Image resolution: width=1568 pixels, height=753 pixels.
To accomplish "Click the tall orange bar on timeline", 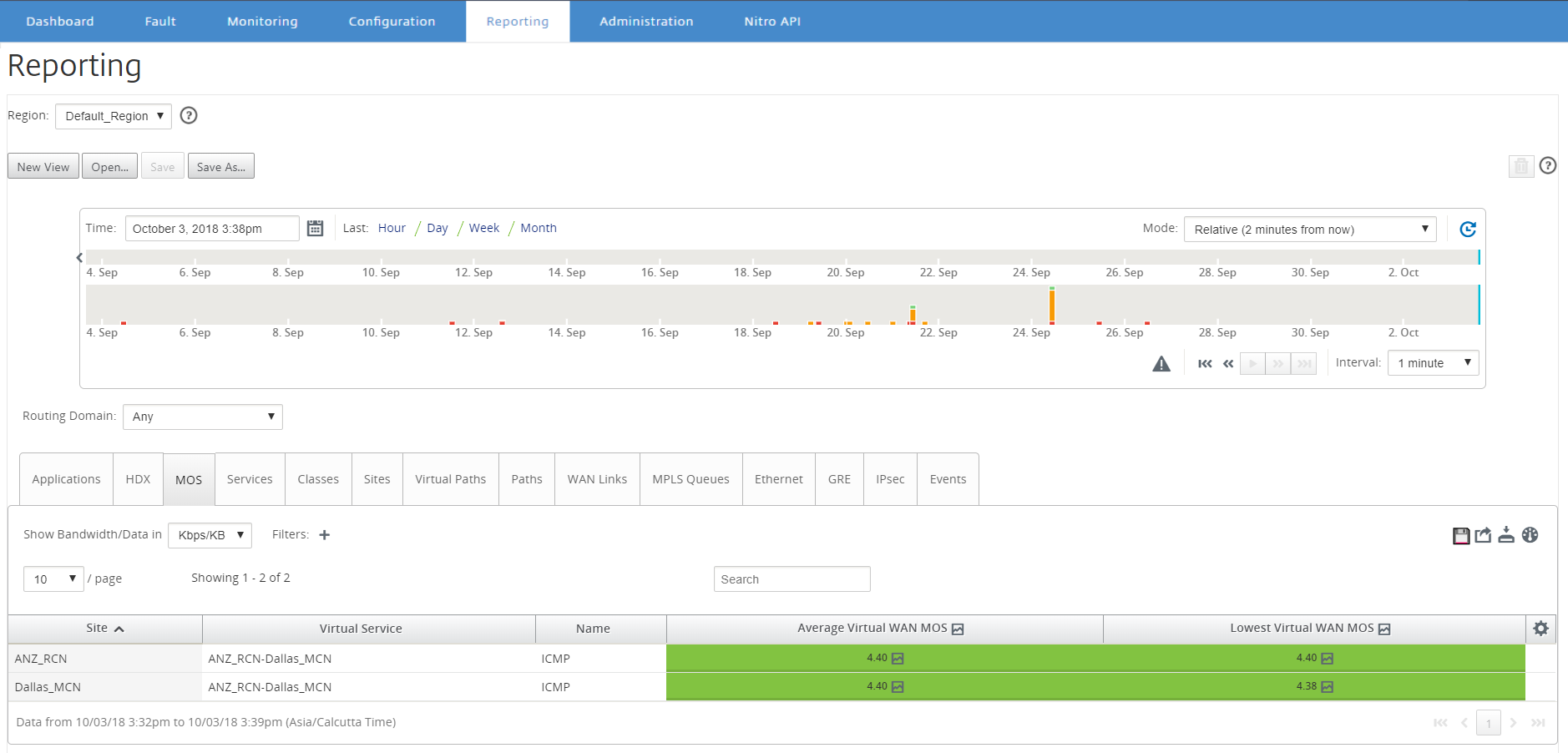I will point(1052,306).
